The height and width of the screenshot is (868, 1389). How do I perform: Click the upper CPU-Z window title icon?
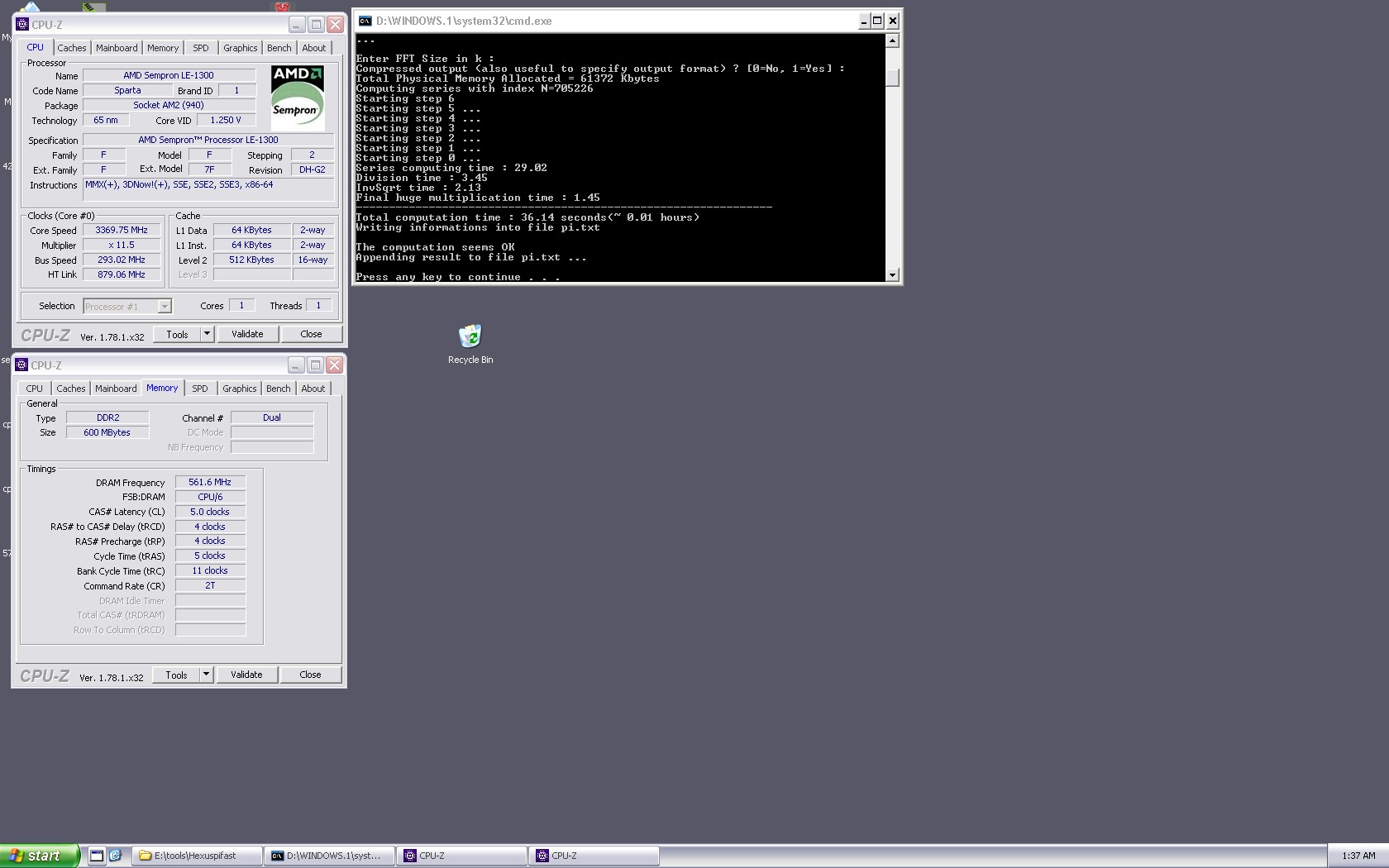click(22, 25)
